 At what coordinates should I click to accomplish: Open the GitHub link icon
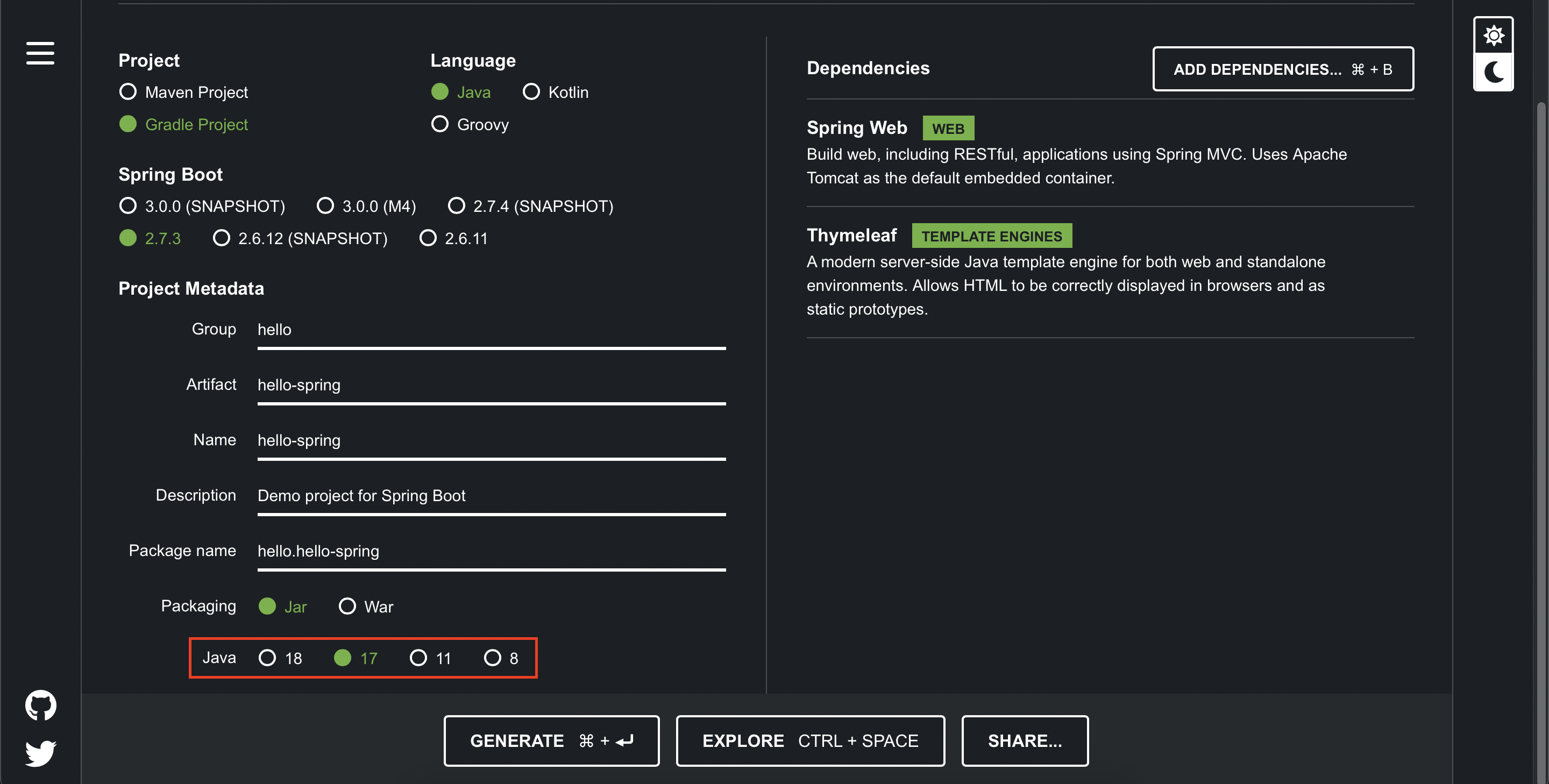[40, 704]
